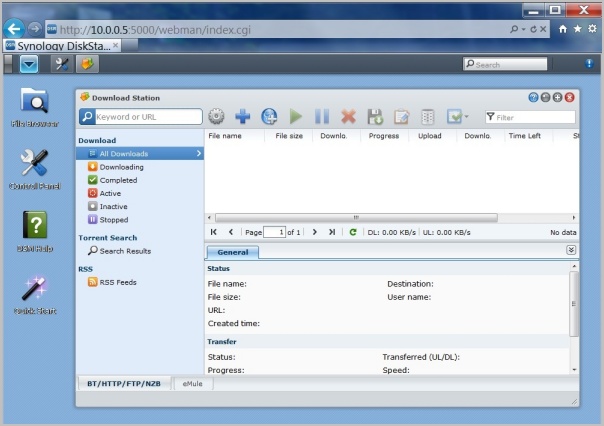Image resolution: width=604 pixels, height=426 pixels.
Task: Edit task with notepad pencil icon
Action: 401,117
